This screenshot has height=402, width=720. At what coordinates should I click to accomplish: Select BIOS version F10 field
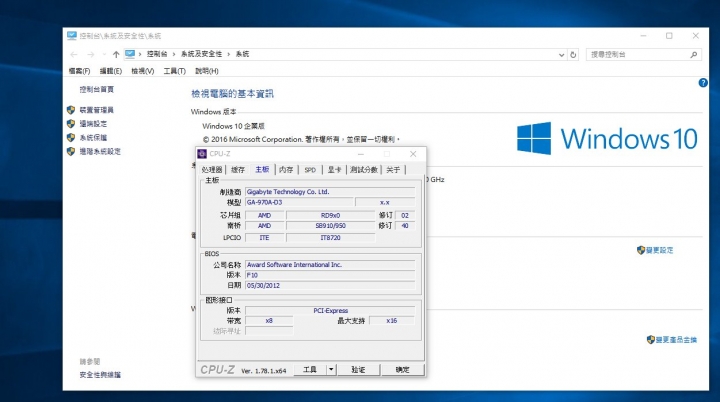pos(330,275)
